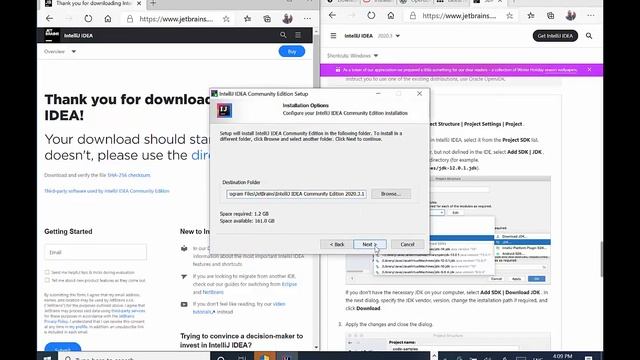This screenshot has width=640, height=360.
Task: Open Collections in left browser
Action: pos(267,19)
